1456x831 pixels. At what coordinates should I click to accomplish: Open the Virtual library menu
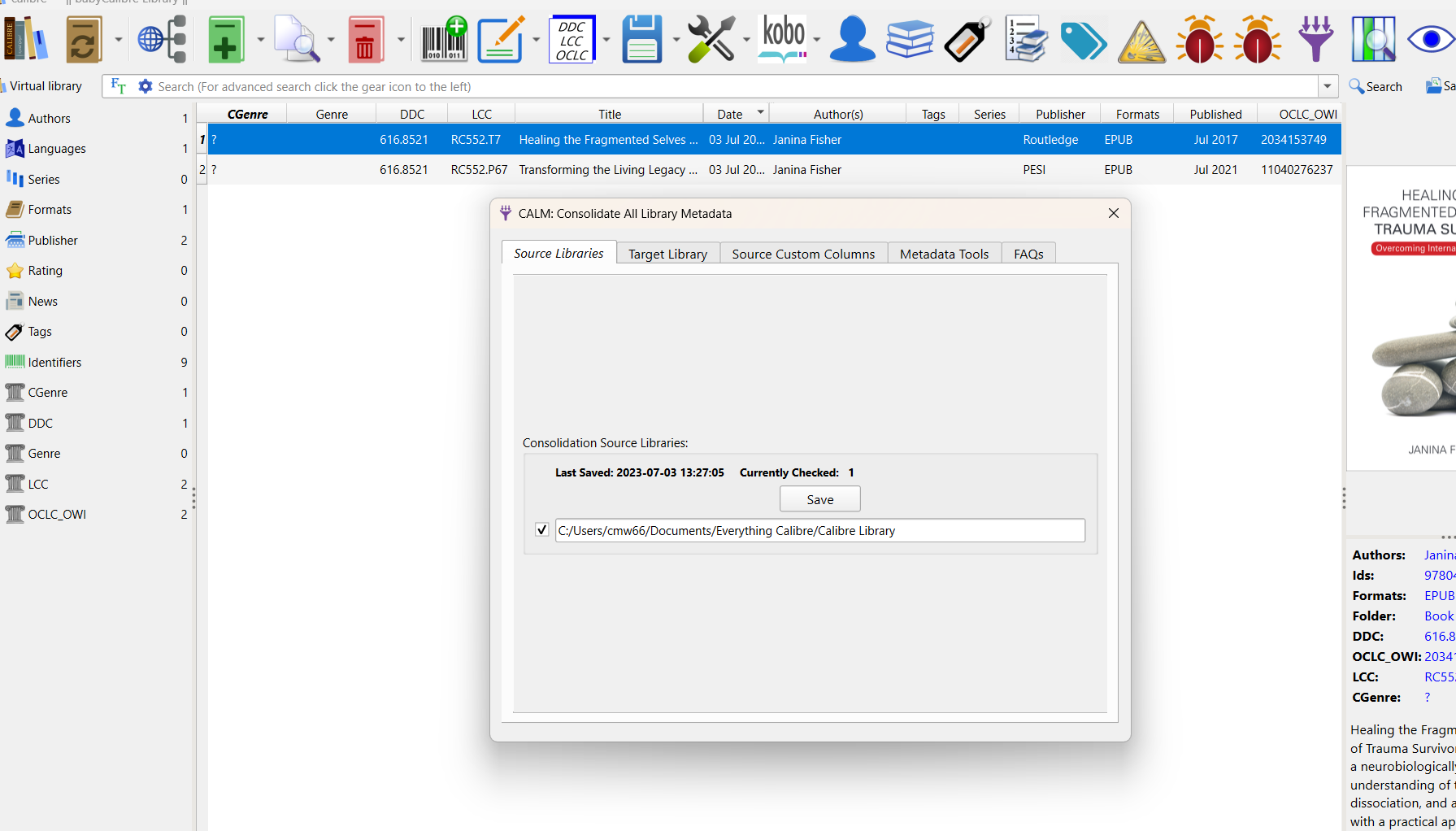click(x=42, y=86)
